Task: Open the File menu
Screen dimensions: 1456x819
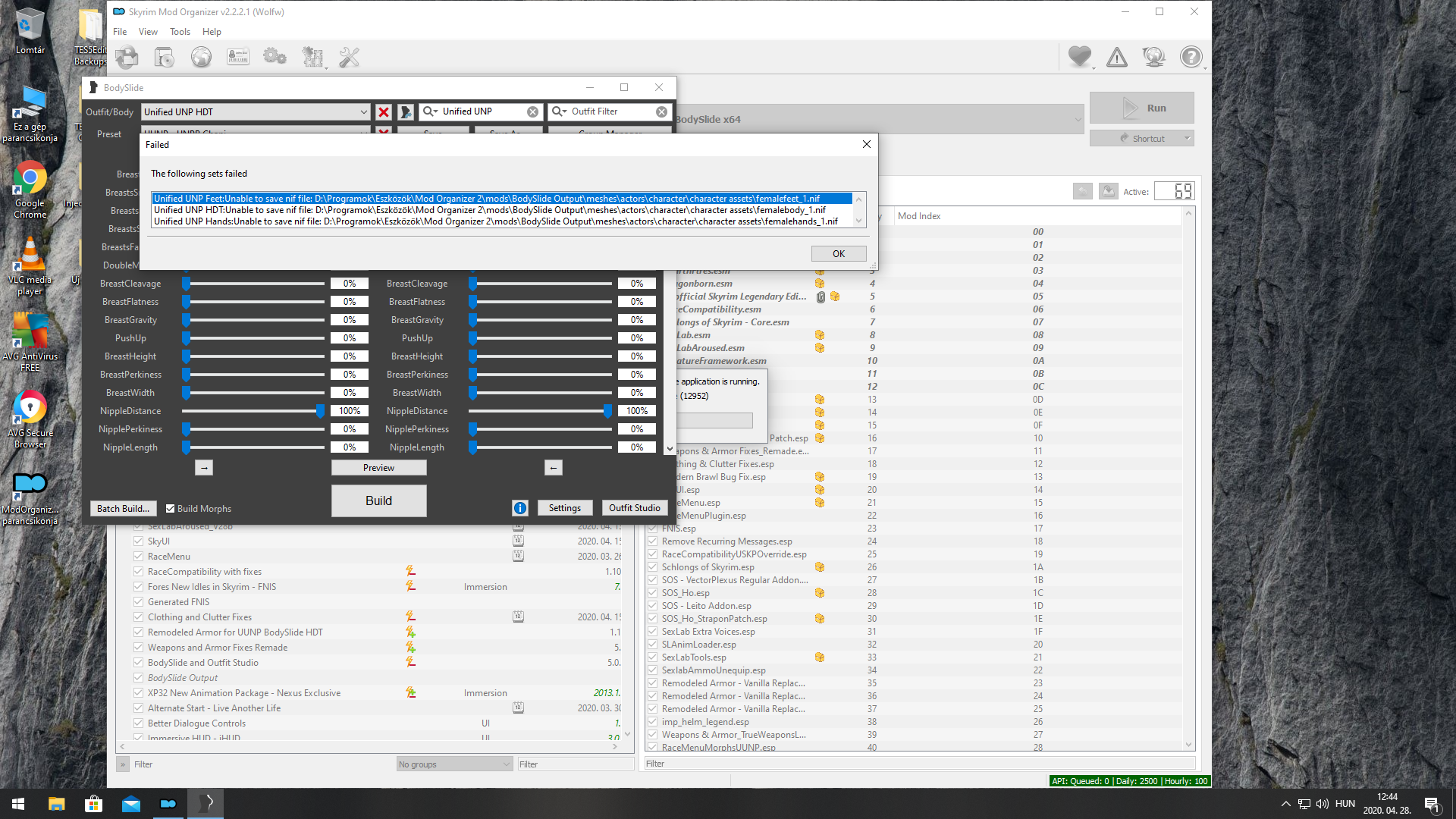Action: point(120,32)
